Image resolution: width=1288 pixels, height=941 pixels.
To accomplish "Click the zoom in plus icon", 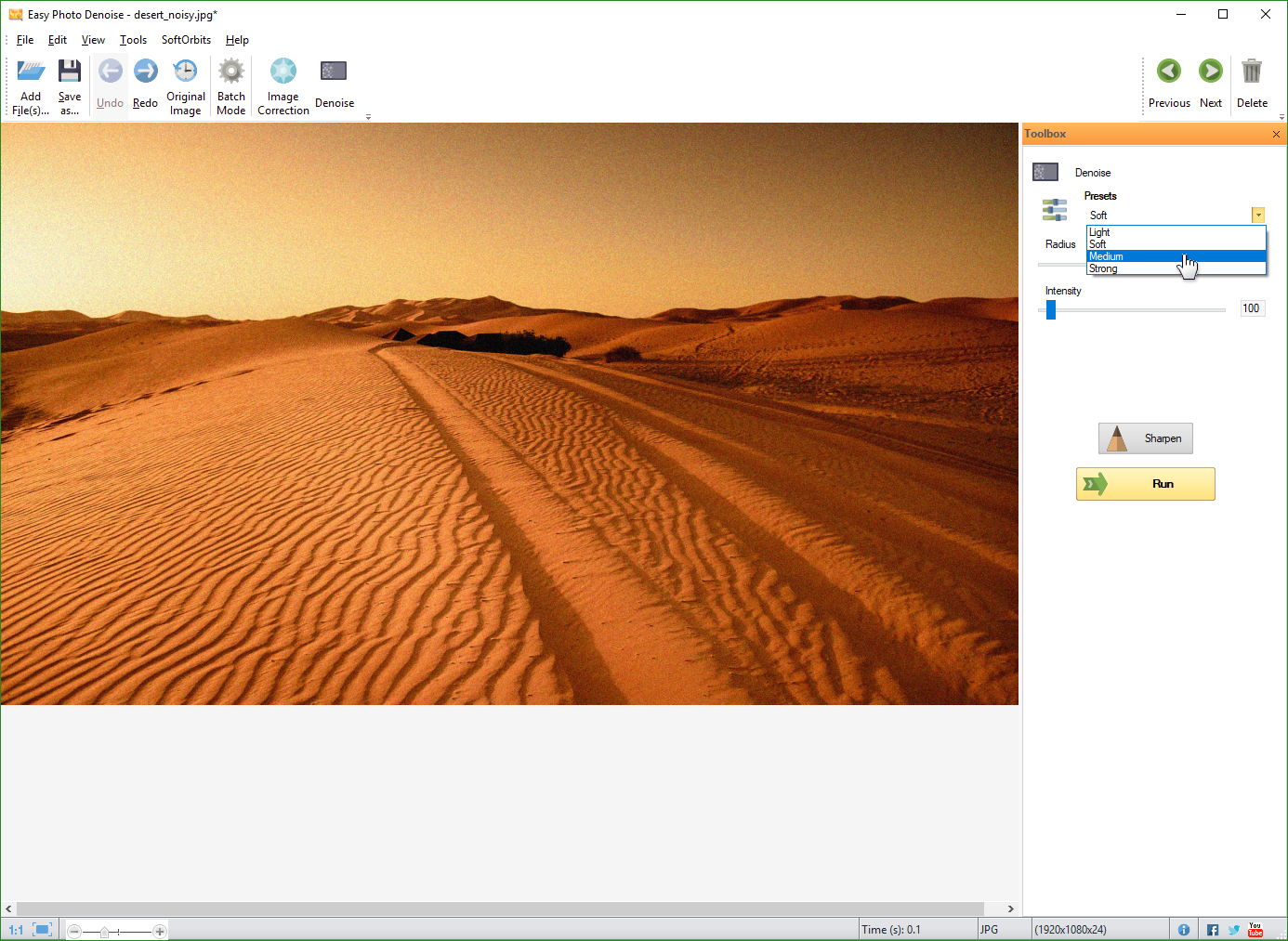I will point(160,931).
